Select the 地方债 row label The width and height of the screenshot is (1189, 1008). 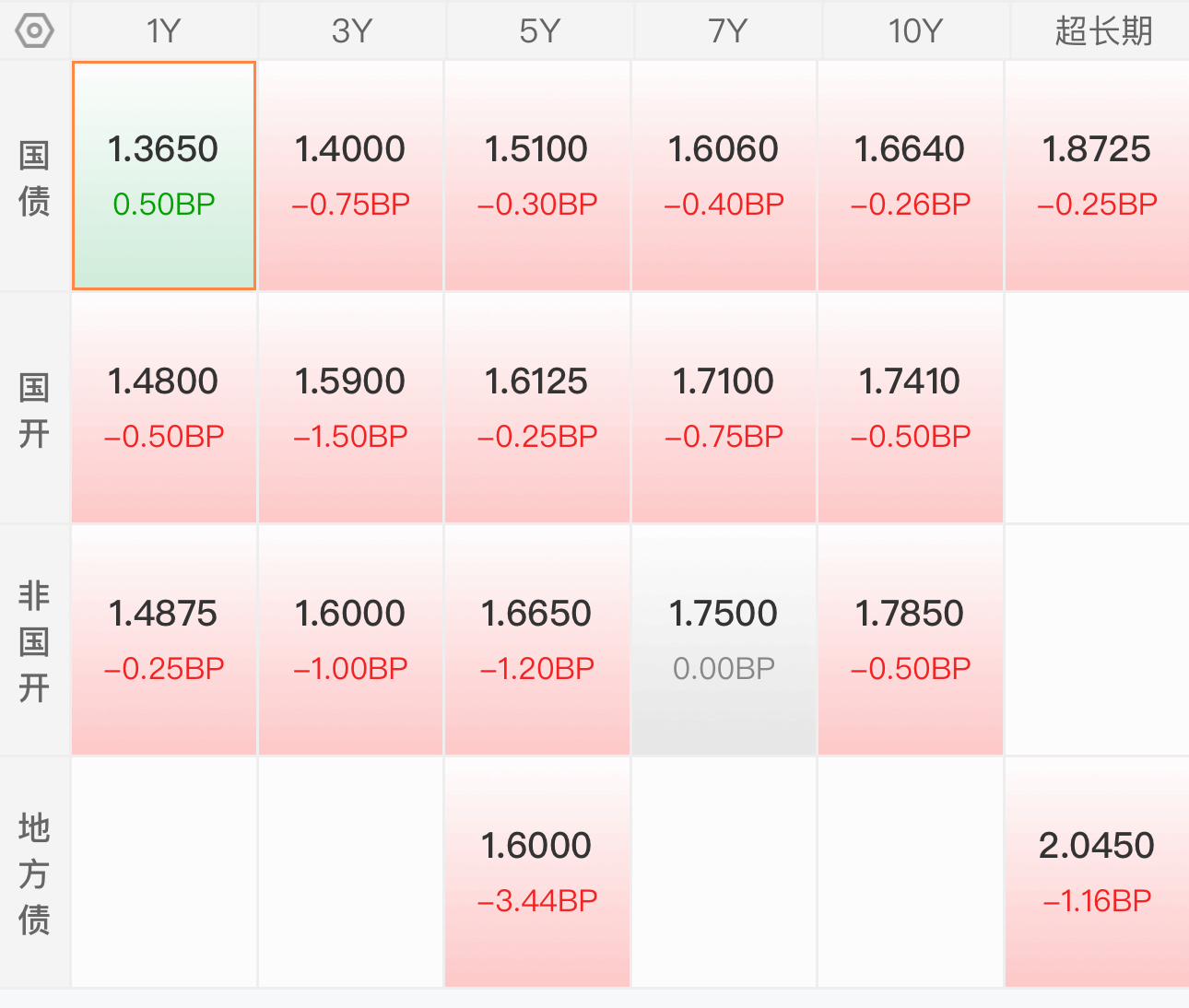34,873
